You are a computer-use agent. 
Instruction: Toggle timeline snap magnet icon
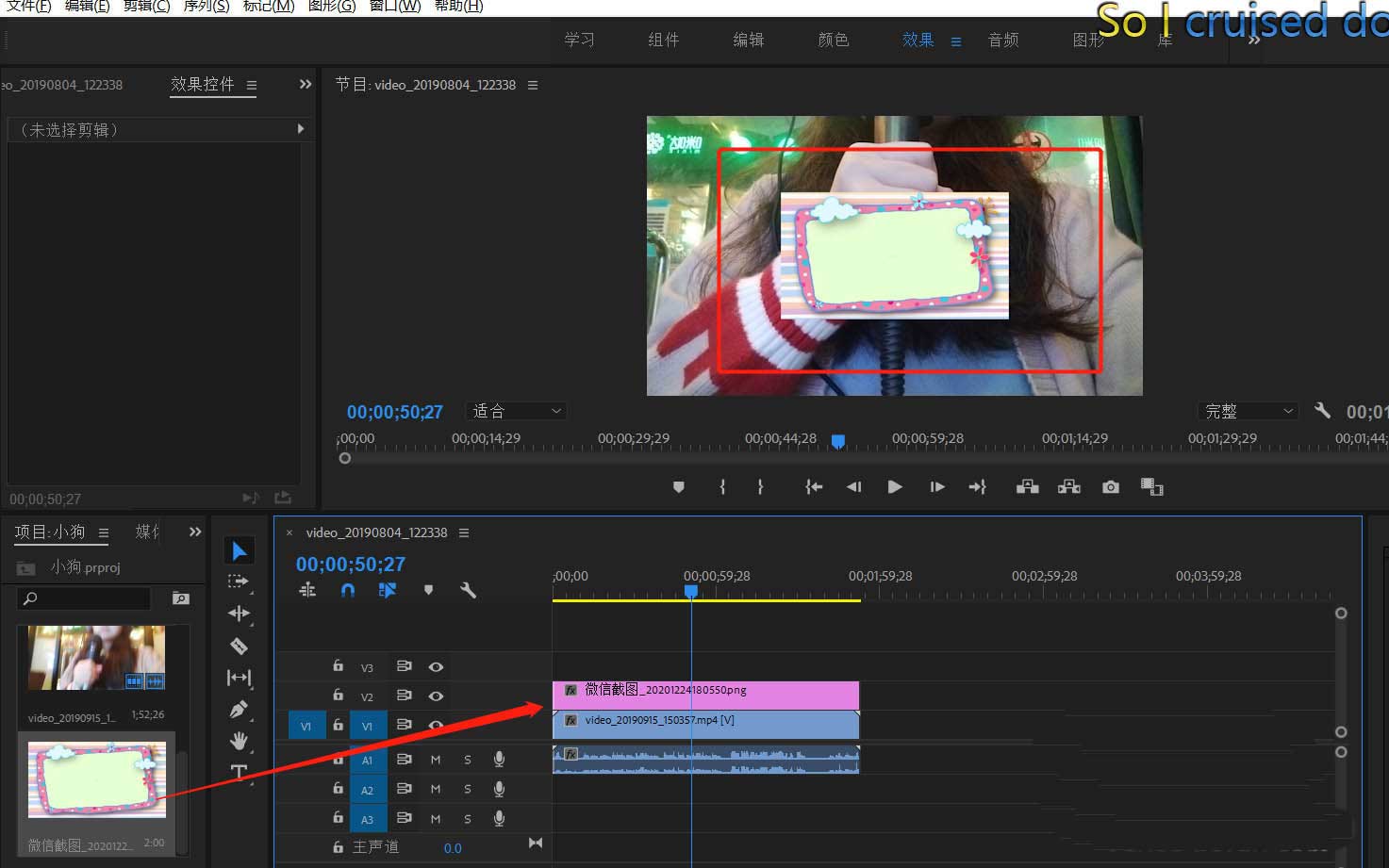tap(348, 590)
